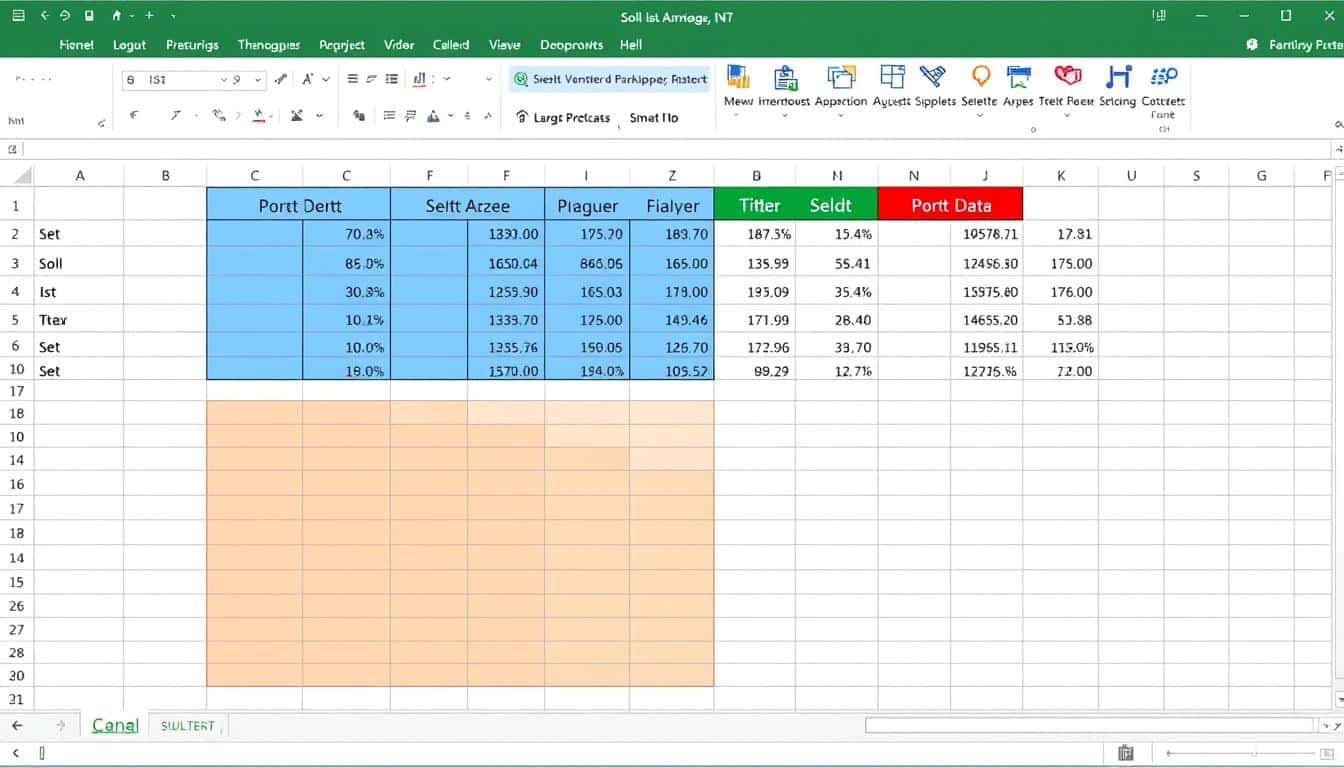The image size is (1344, 768).
Task: Click the save icon in title bar
Action: (x=90, y=16)
